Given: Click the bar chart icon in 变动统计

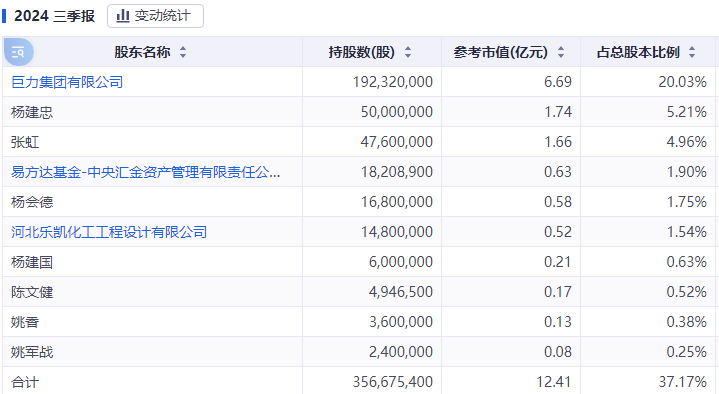Looking at the screenshot, I should (122, 16).
